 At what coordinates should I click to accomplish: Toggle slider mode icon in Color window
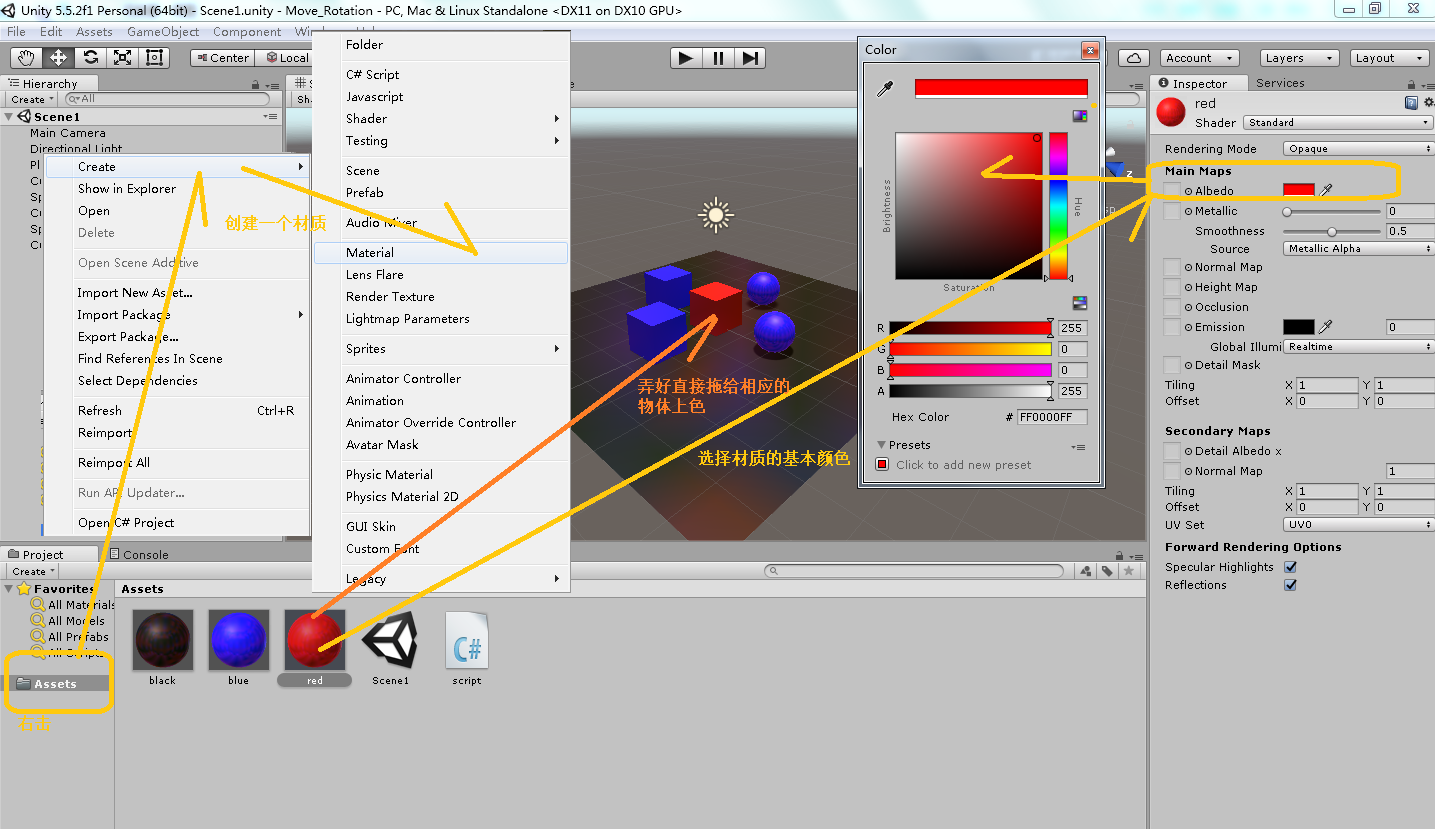click(1080, 303)
